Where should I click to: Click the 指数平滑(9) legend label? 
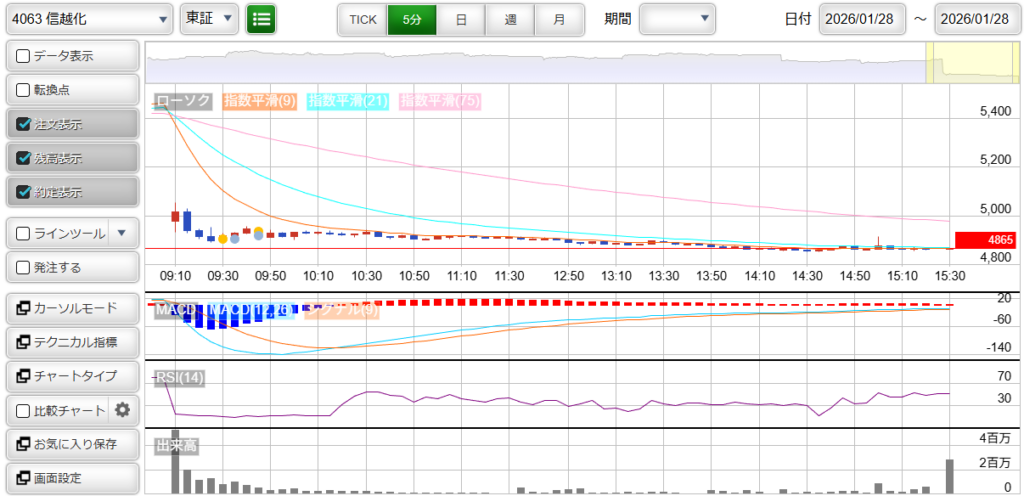(259, 100)
